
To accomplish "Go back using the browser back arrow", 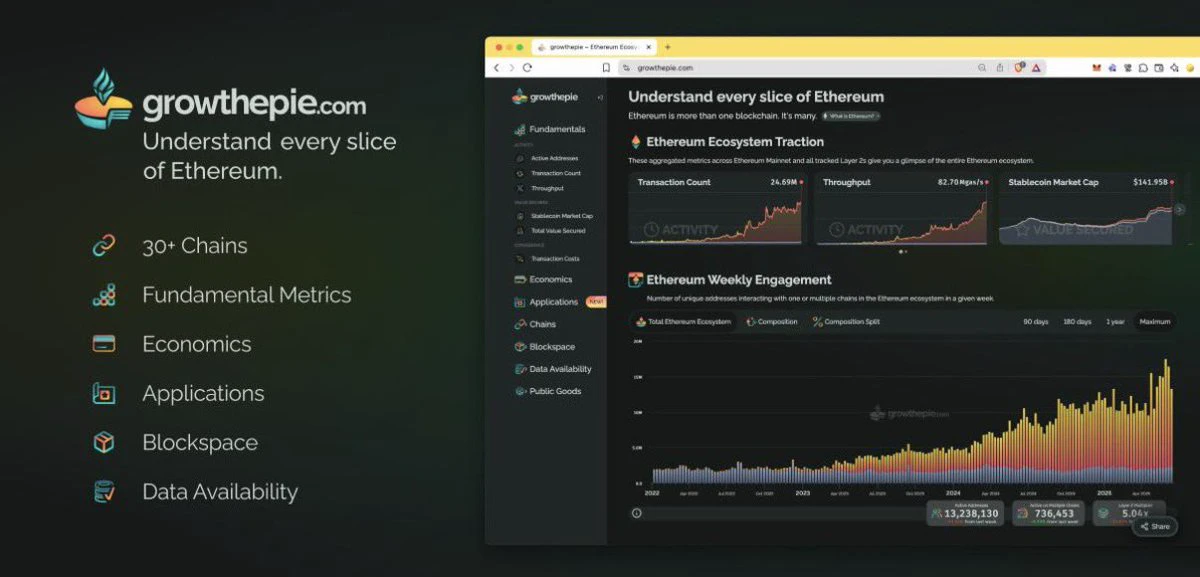I will [x=497, y=68].
